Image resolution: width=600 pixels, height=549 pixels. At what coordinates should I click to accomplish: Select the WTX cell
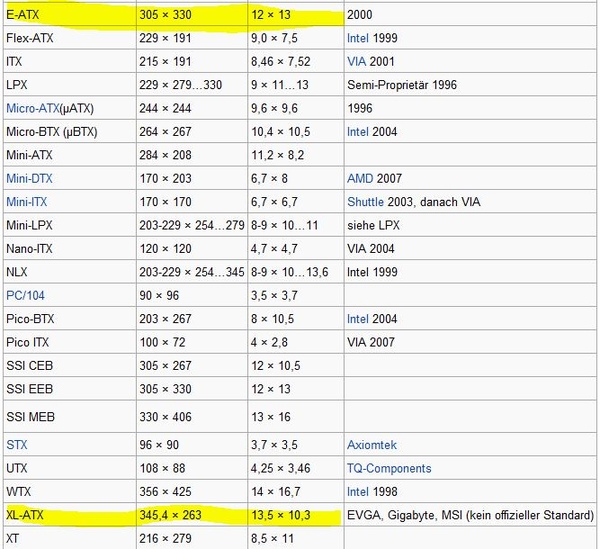point(70,491)
